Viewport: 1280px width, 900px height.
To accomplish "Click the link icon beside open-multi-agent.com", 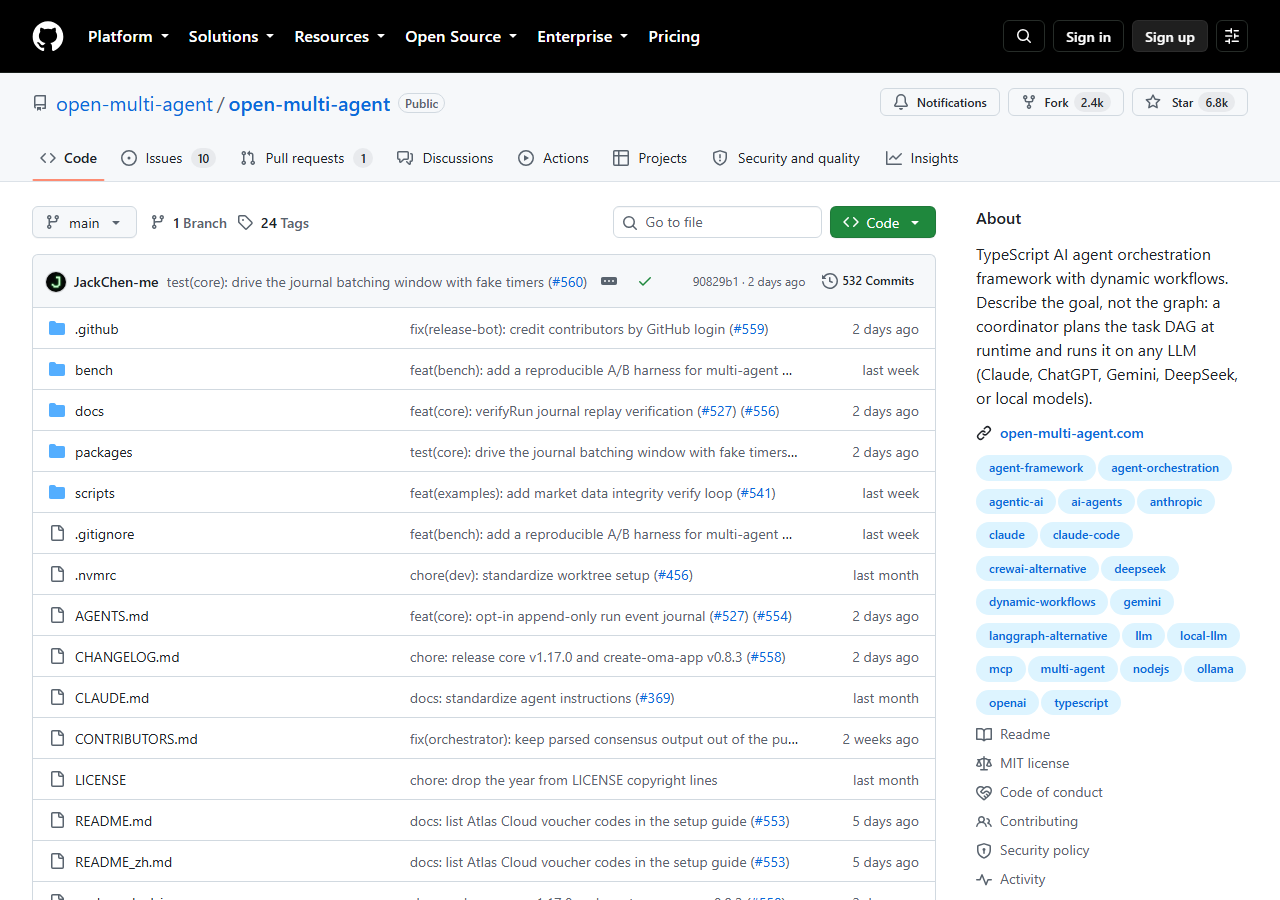I will pyautogui.click(x=984, y=433).
